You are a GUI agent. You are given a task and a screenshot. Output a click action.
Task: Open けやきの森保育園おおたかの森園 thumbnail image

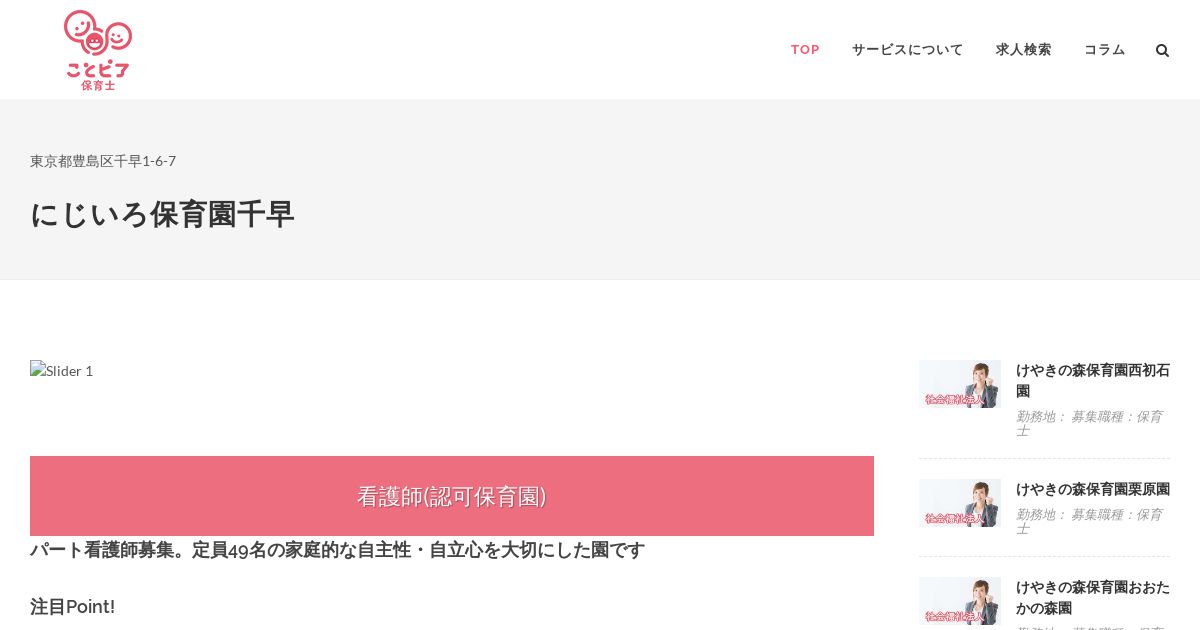tap(960, 600)
